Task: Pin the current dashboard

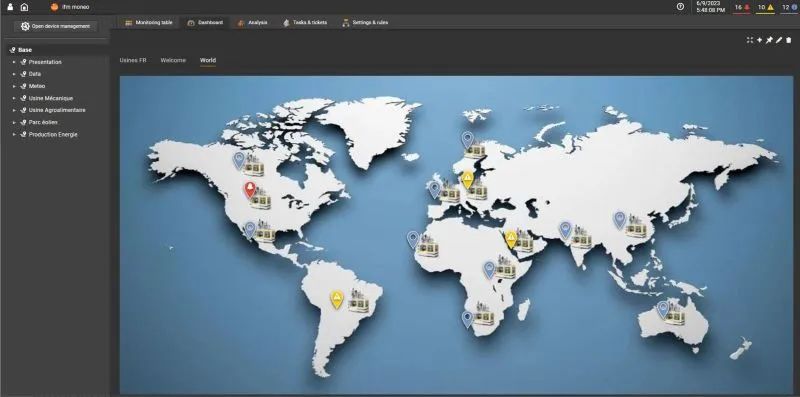Action: [769, 40]
